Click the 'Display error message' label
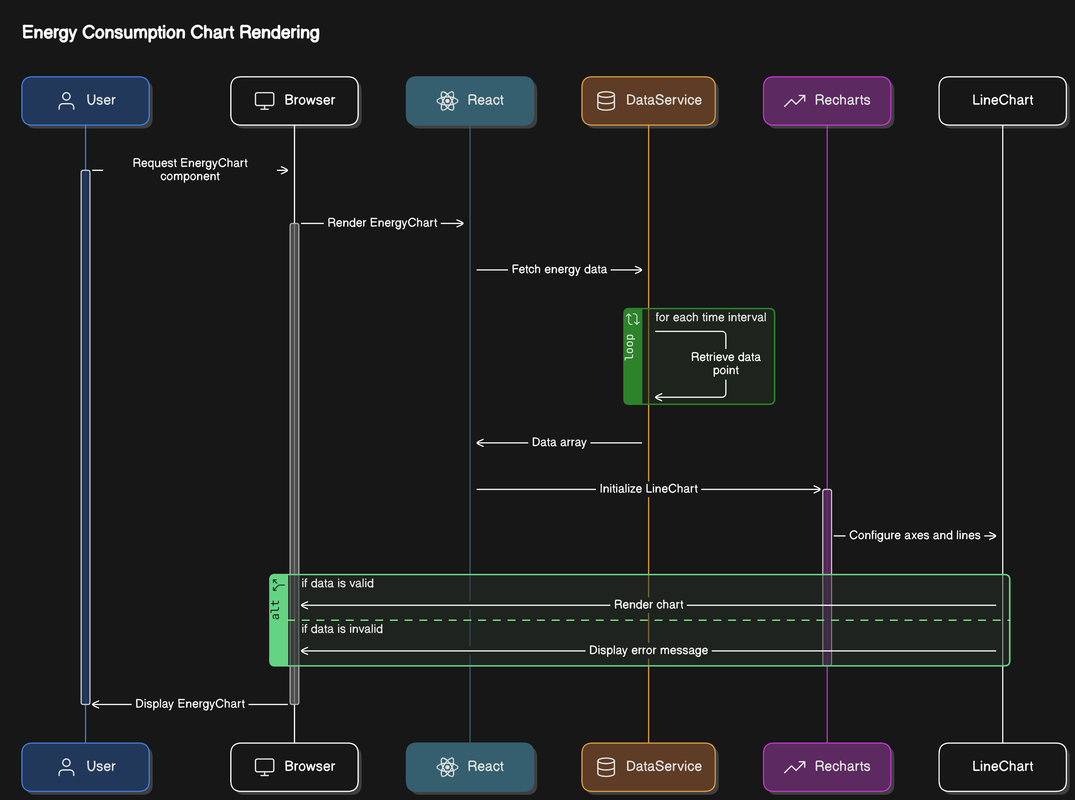 point(649,651)
